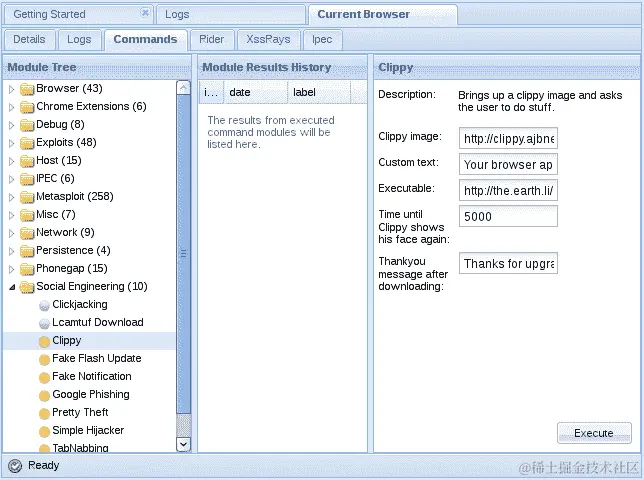
Task: Click the orange dot beside Simple Hijacker
Action: 44,432
